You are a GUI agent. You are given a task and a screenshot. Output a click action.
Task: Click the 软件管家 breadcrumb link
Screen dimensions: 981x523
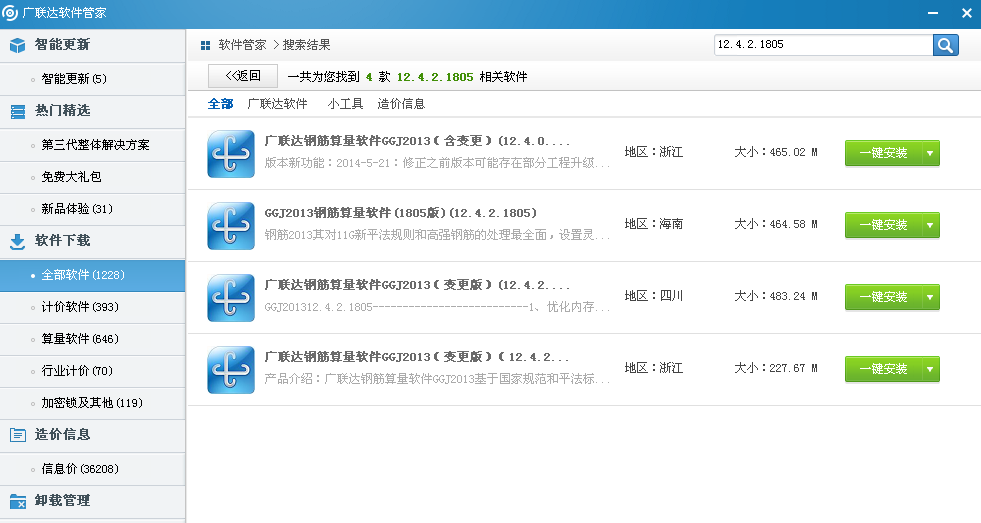click(242, 45)
